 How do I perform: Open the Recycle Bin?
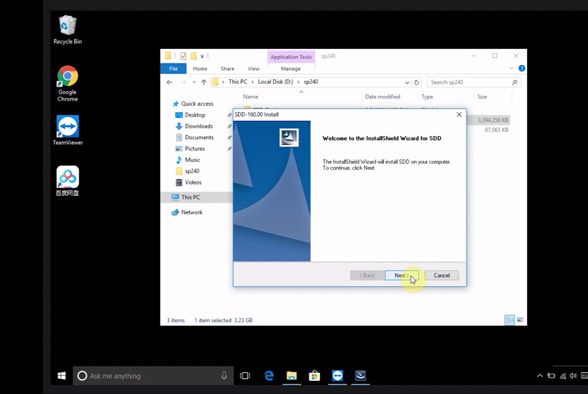[68, 30]
